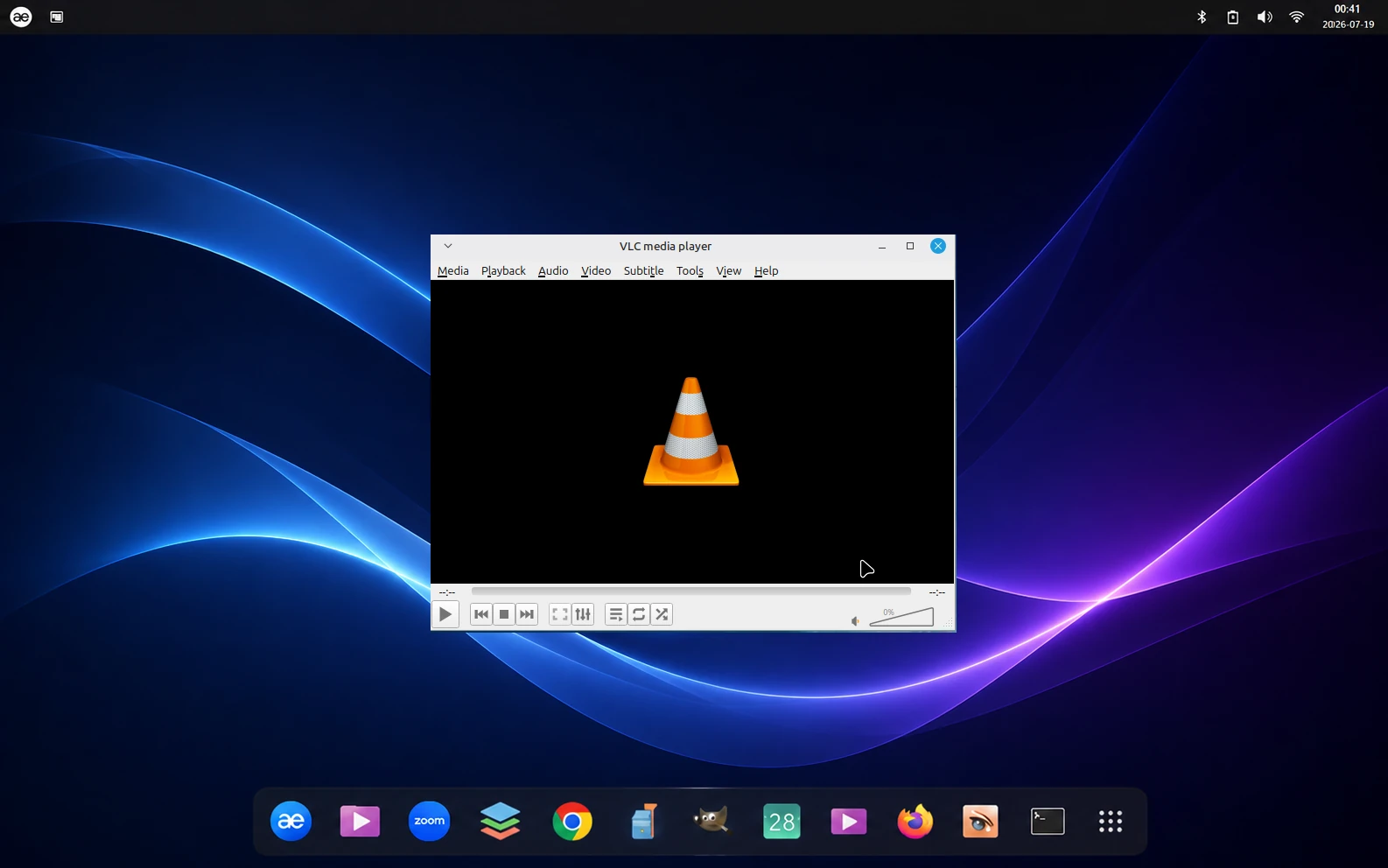Viewport: 1388px width, 868px height.
Task: Close the VLC media player window
Action: pos(938,246)
